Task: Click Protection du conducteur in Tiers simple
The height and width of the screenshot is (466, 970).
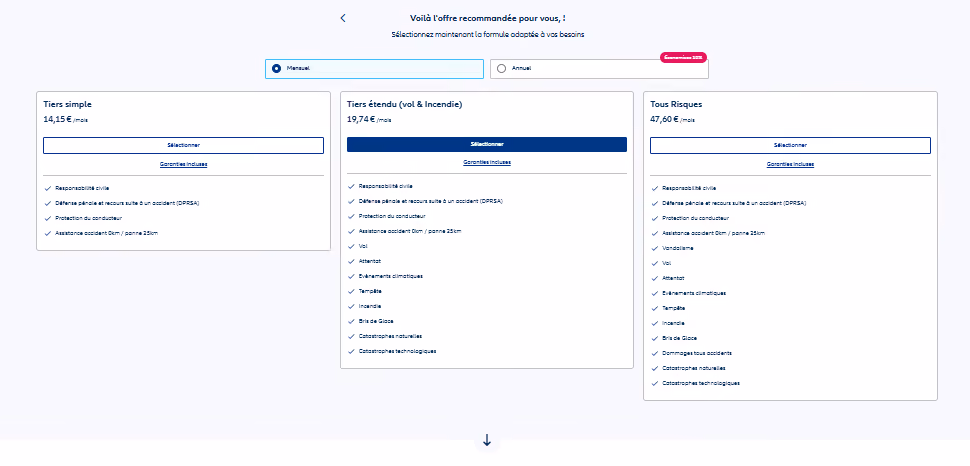Action: click(88, 218)
